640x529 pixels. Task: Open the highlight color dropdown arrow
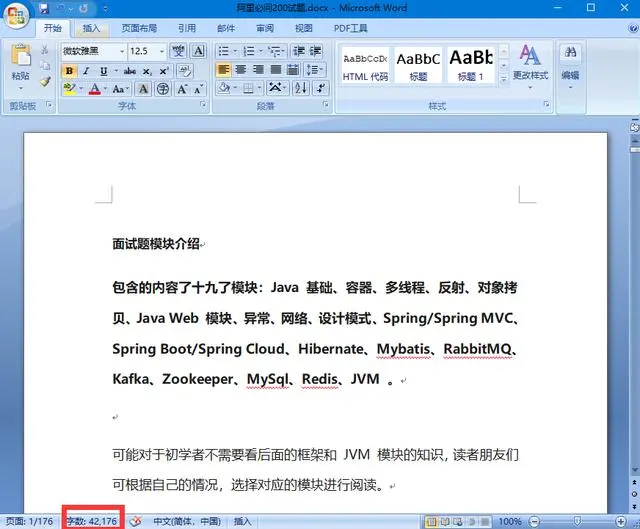tap(81, 89)
